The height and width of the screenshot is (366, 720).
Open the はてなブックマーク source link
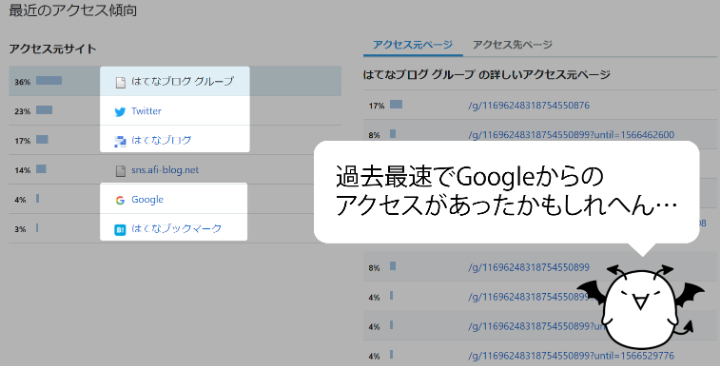[176, 228]
